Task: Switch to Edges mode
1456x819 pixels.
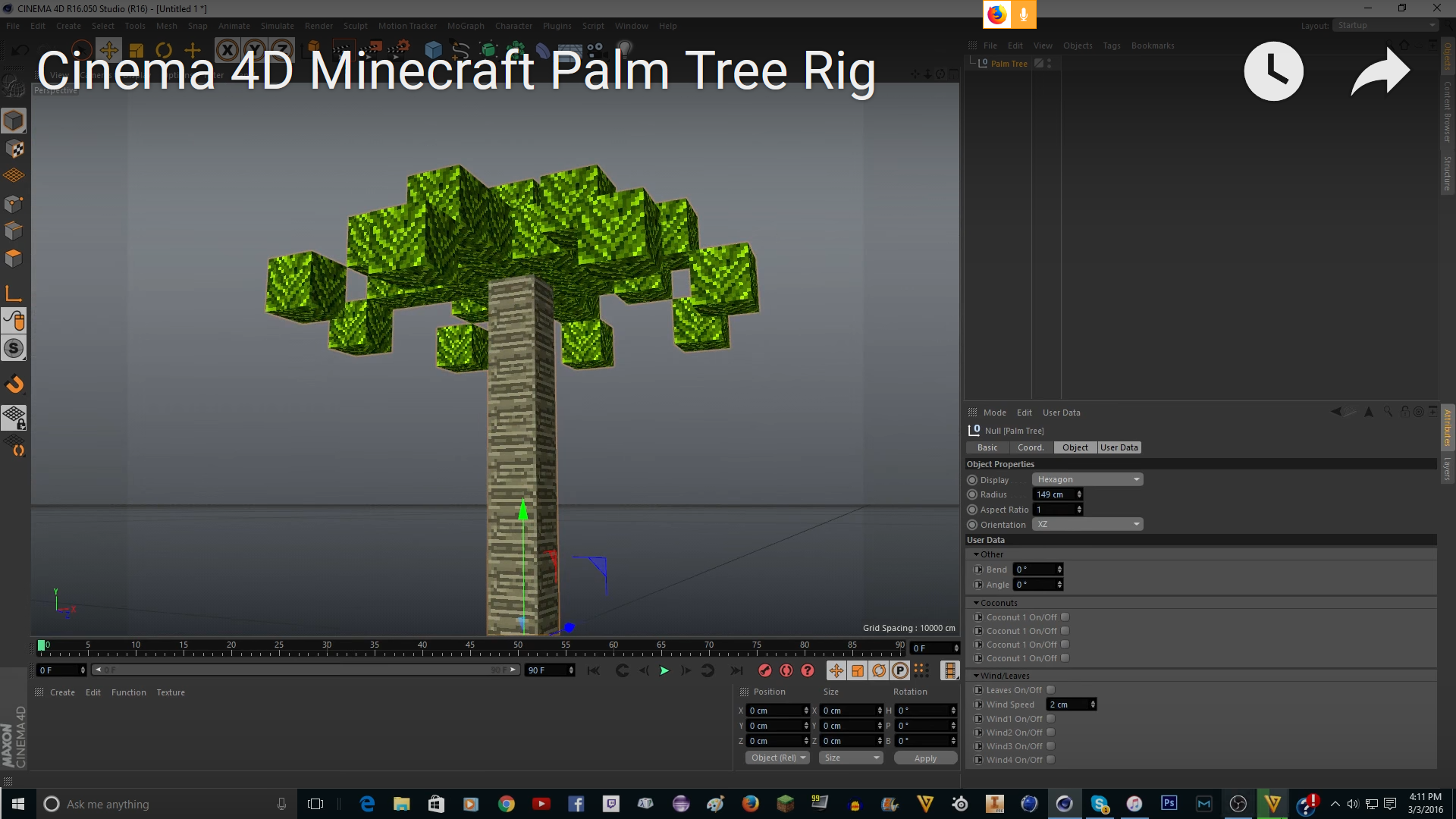Action: [14, 231]
